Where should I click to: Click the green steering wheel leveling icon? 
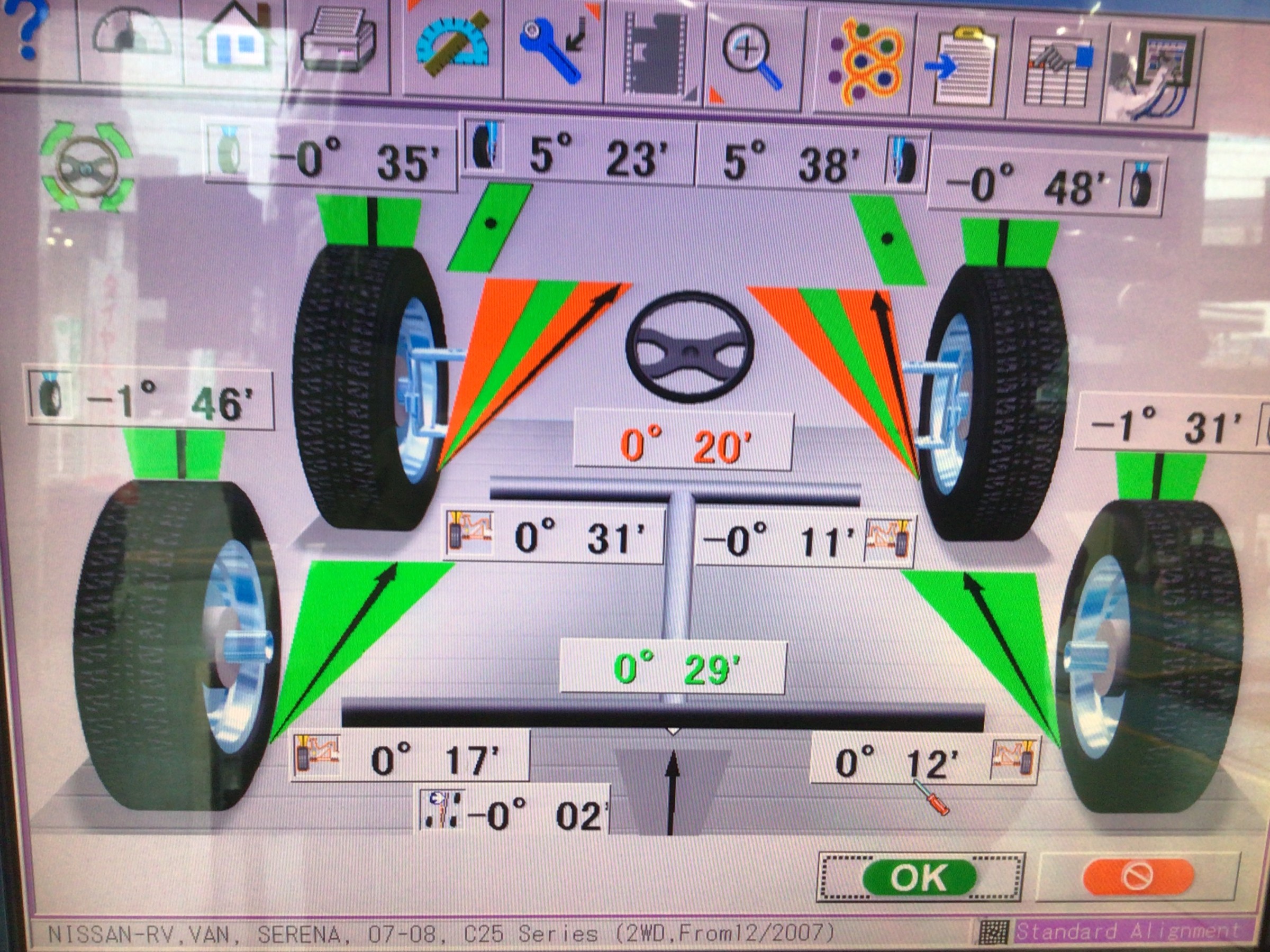pos(87,167)
